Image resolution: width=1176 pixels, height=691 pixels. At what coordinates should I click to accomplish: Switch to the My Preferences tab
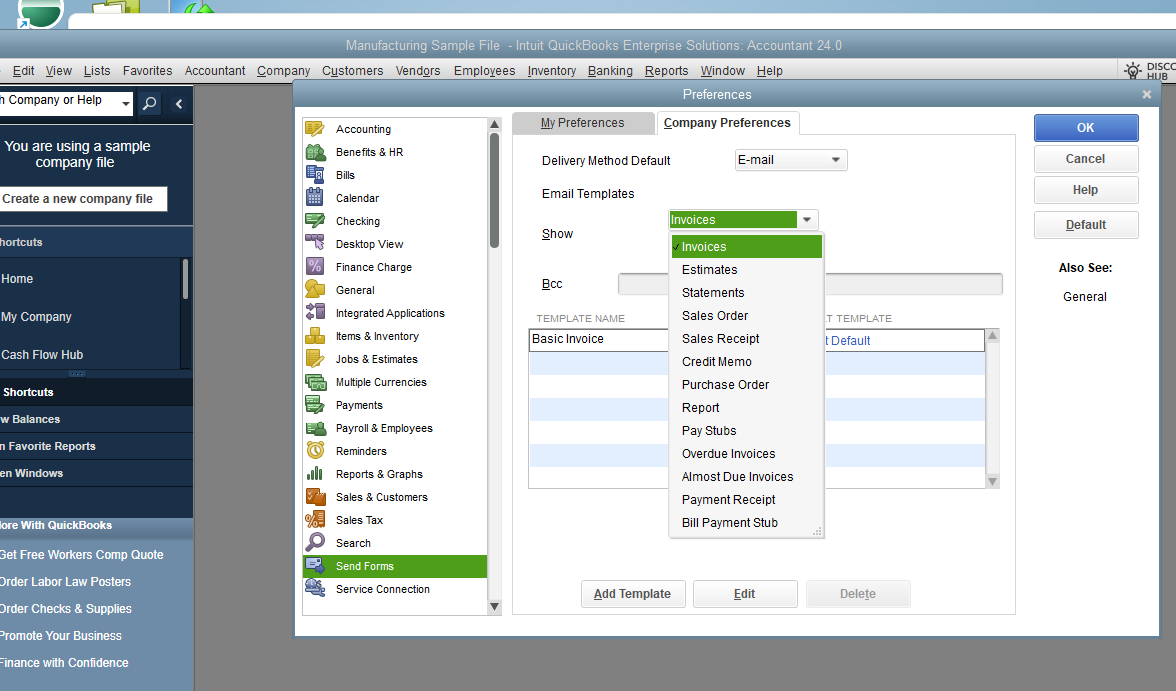pyautogui.click(x=583, y=123)
